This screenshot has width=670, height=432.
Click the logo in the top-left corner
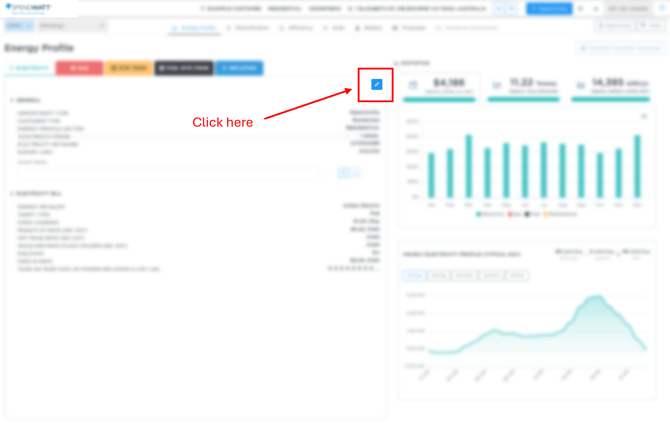(x=28, y=8)
